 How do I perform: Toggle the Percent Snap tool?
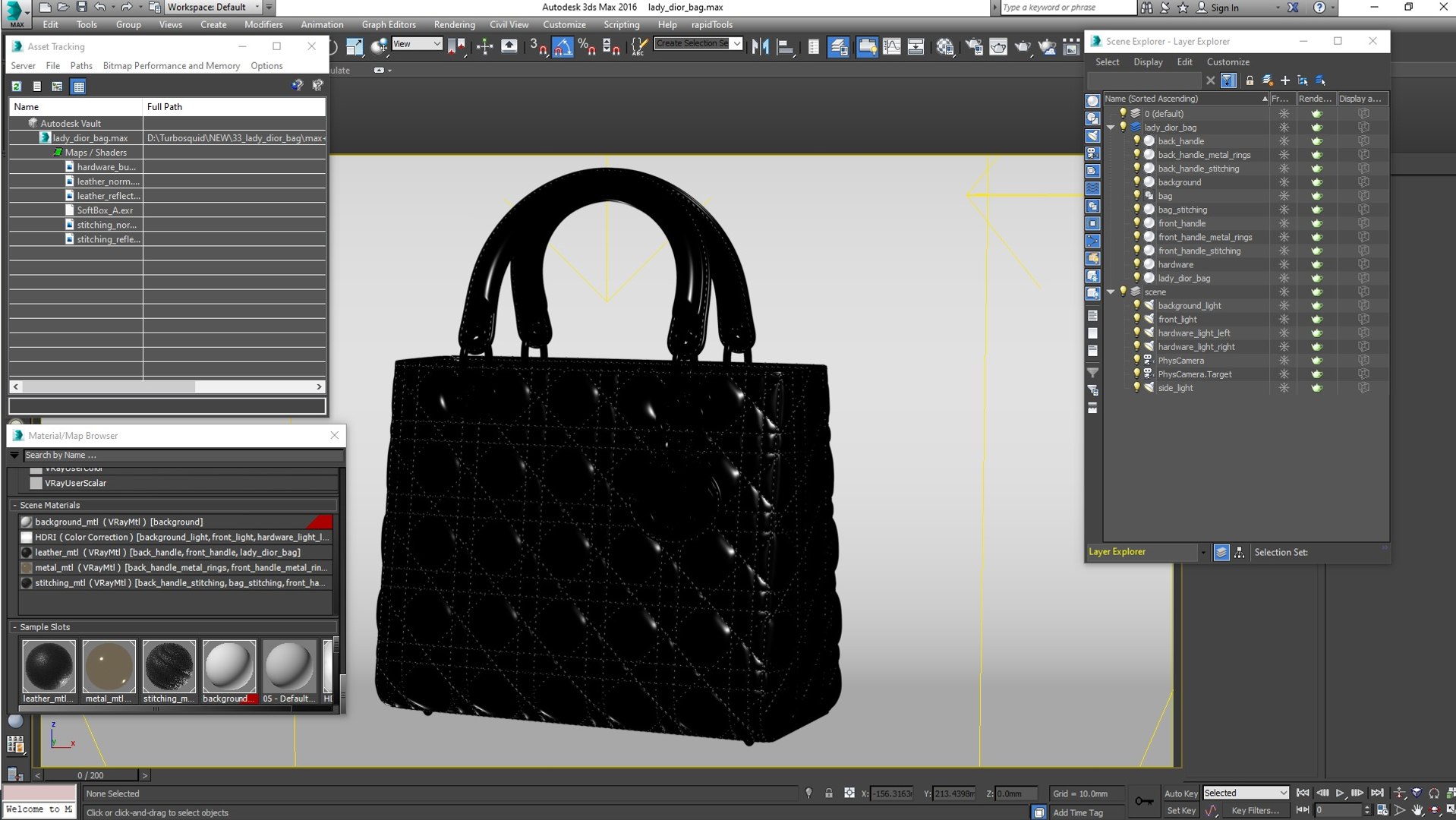586,47
